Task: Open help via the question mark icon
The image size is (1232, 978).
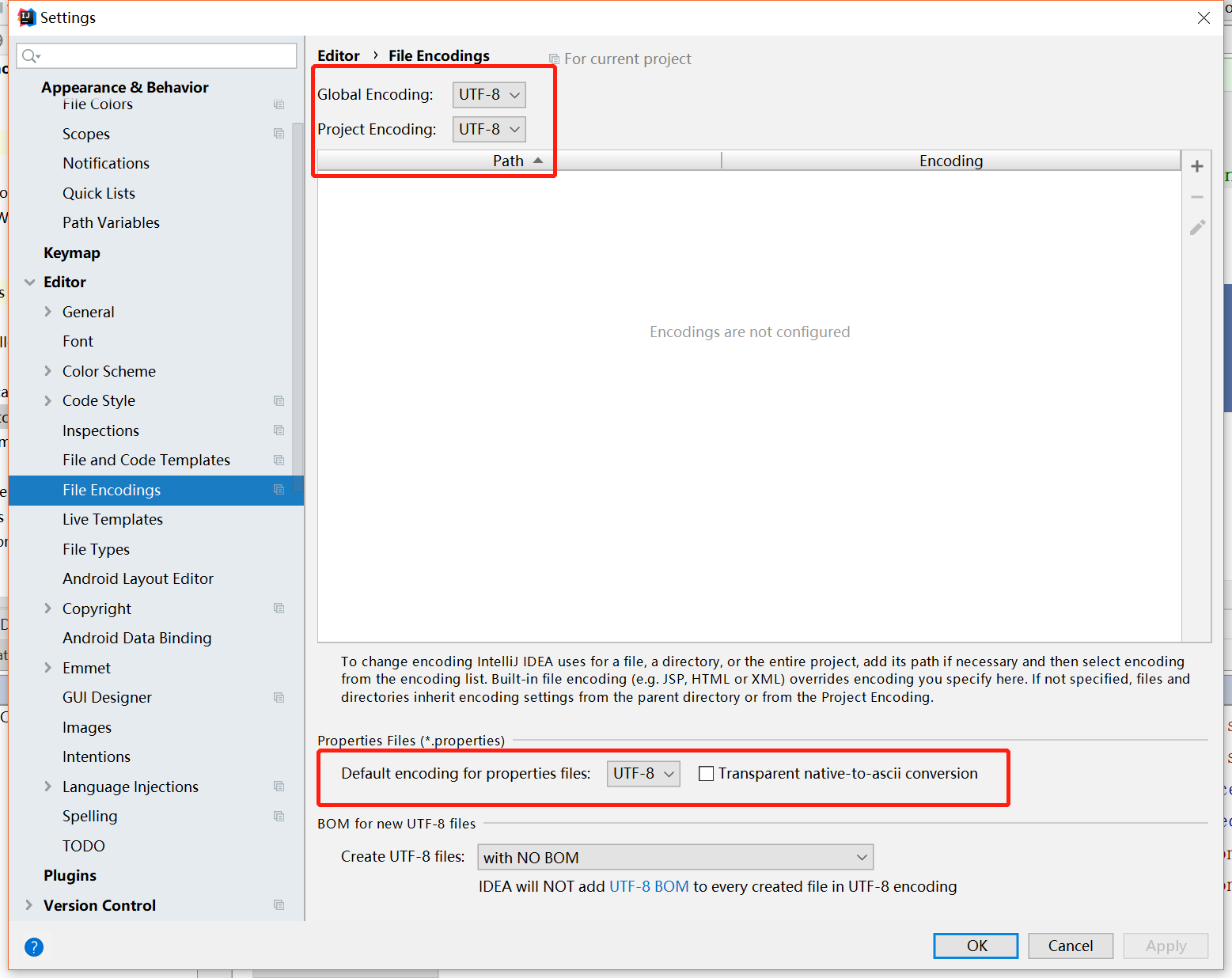Action: [33, 946]
